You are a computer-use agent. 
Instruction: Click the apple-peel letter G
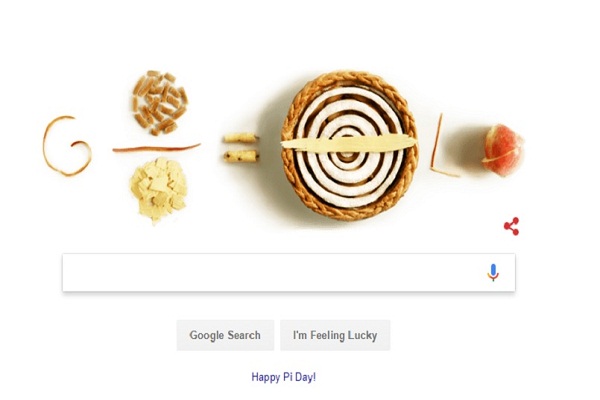click(x=67, y=145)
